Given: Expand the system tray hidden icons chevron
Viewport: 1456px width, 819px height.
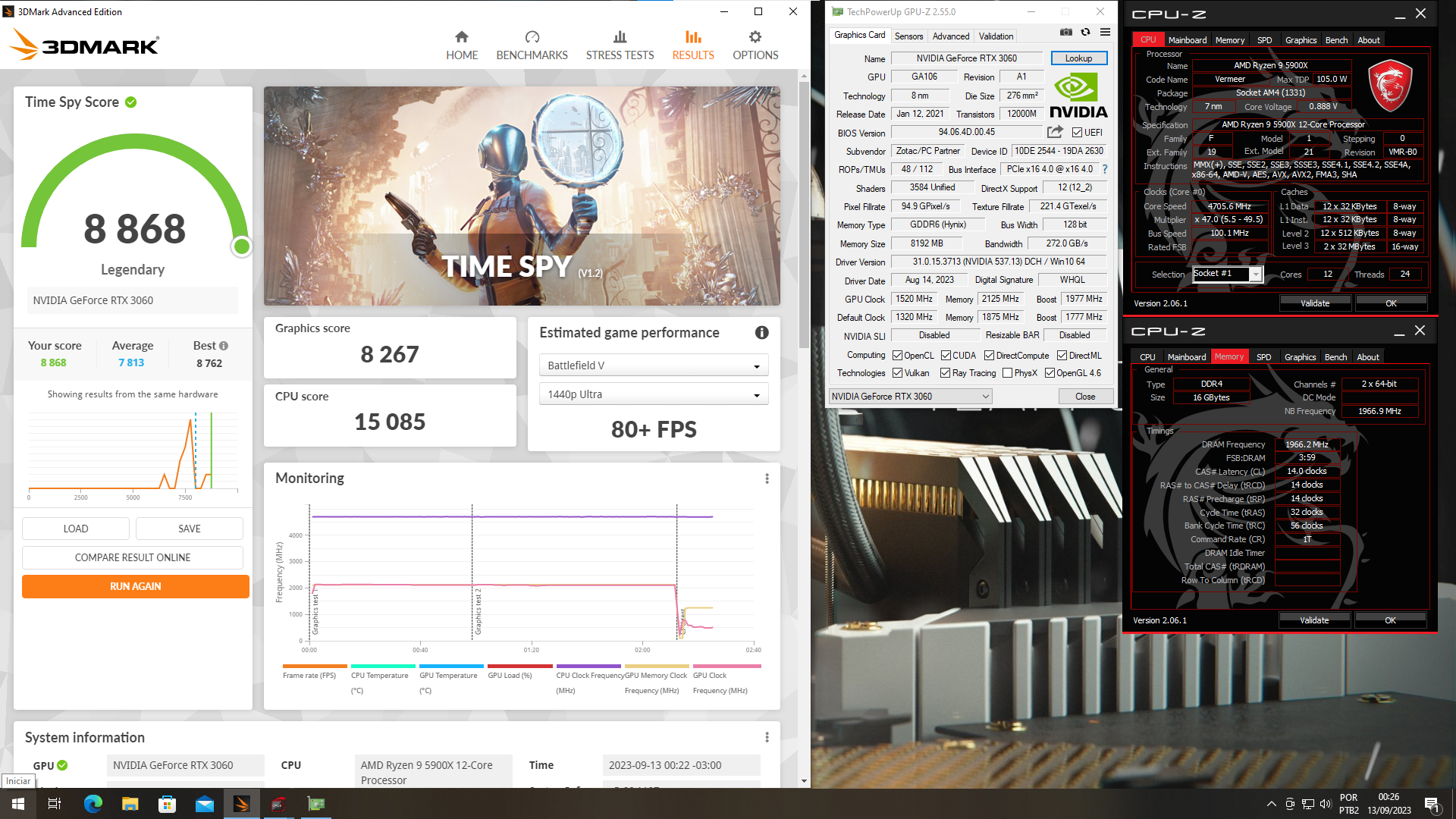Looking at the screenshot, I should 1271,804.
